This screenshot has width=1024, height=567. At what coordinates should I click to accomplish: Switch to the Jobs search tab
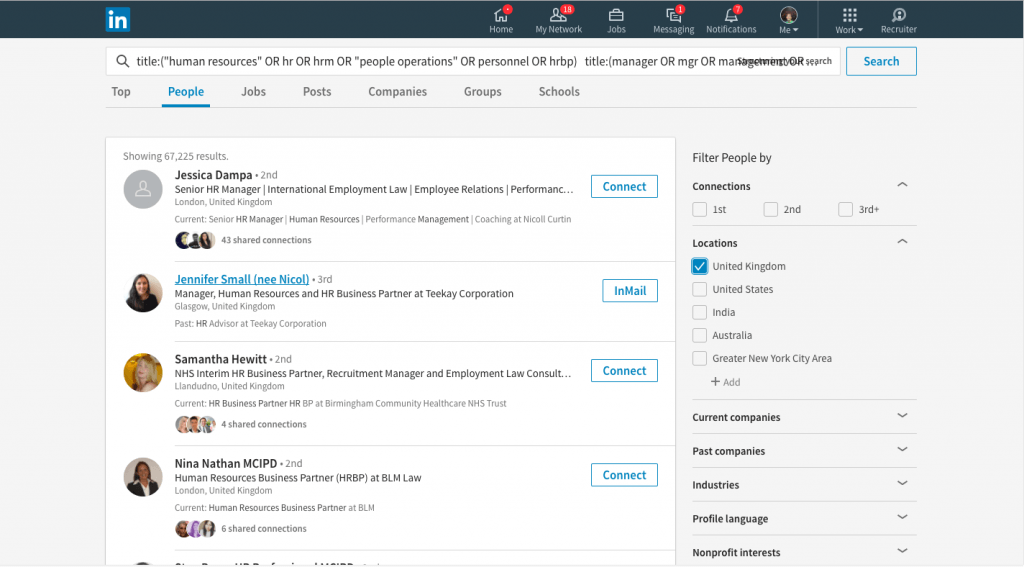coord(253,91)
